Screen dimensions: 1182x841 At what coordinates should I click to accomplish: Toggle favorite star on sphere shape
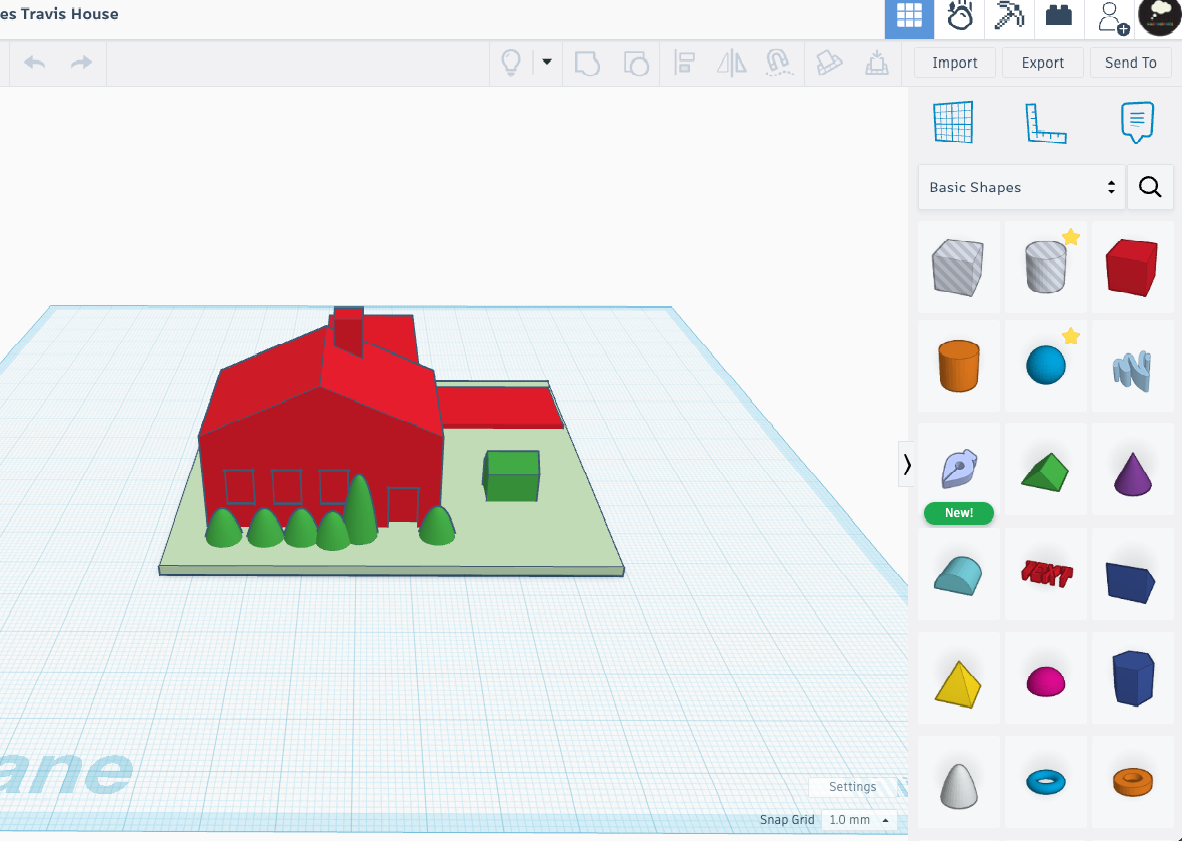click(x=1071, y=336)
